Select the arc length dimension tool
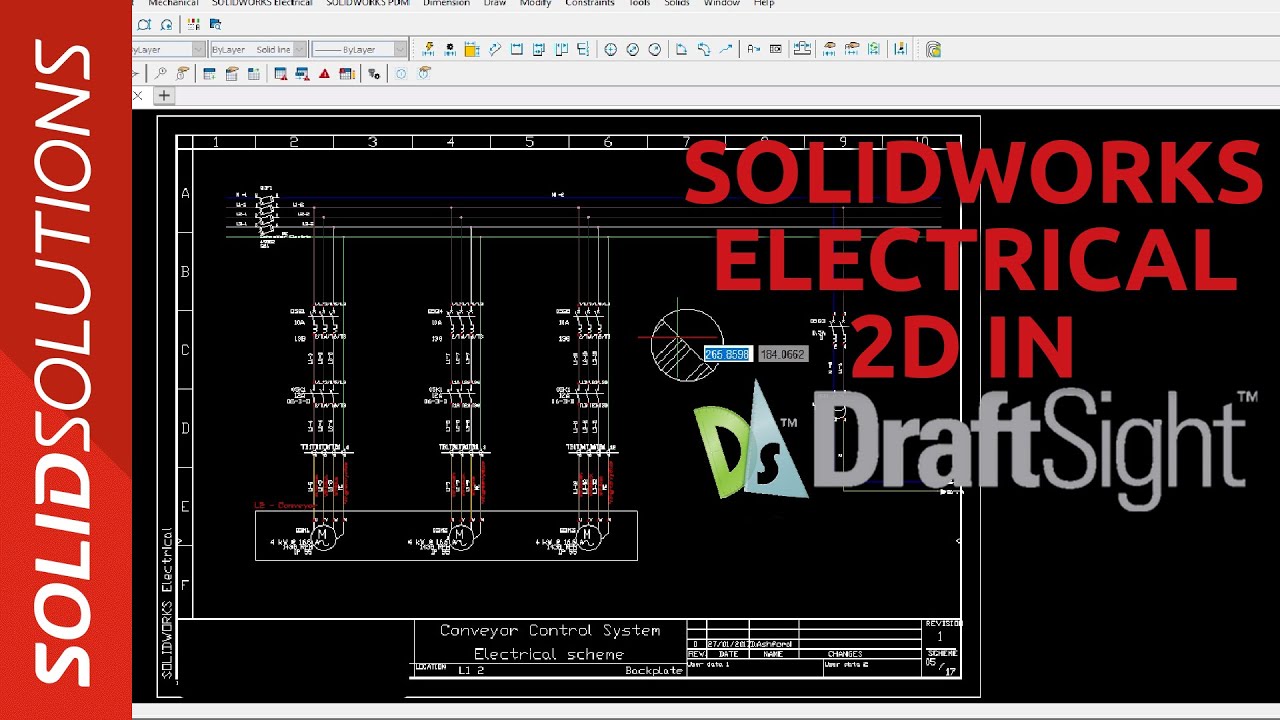This screenshot has width=1280, height=720. (704, 49)
